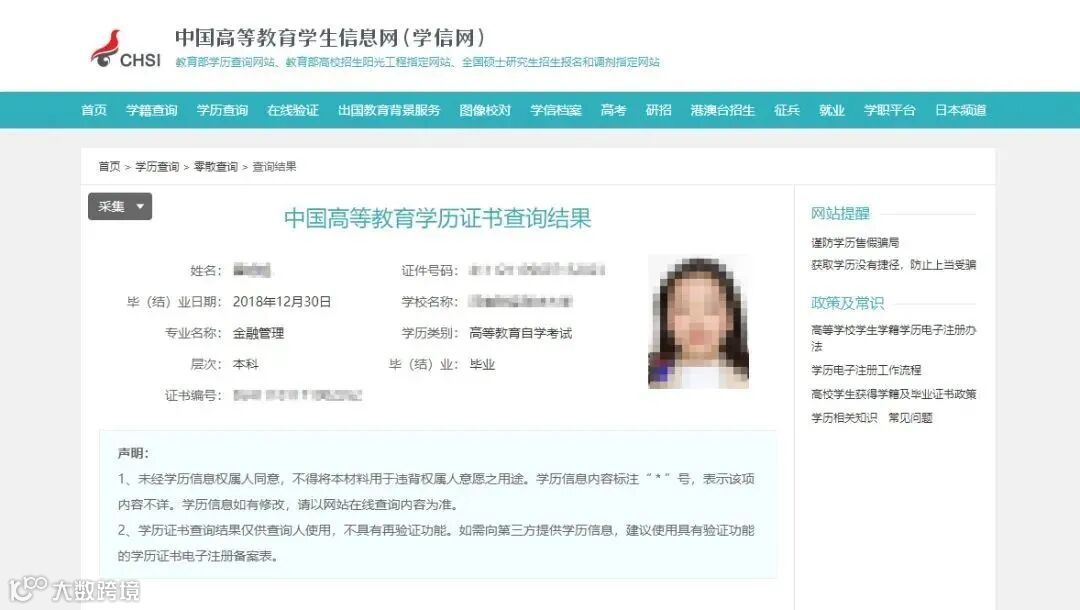Open the 首页 navigation menu item
This screenshot has height=610, width=1080.
94,110
